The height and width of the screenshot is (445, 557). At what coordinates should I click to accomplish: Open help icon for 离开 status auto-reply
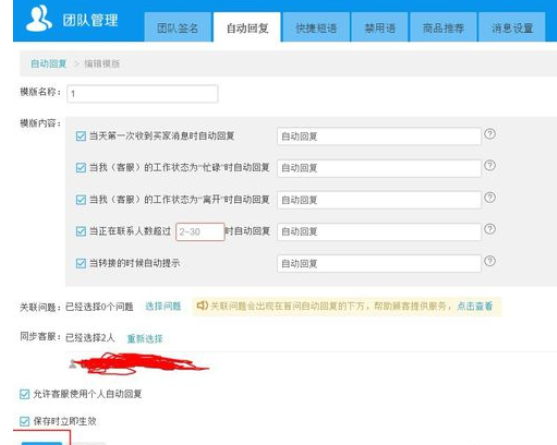pos(490,197)
